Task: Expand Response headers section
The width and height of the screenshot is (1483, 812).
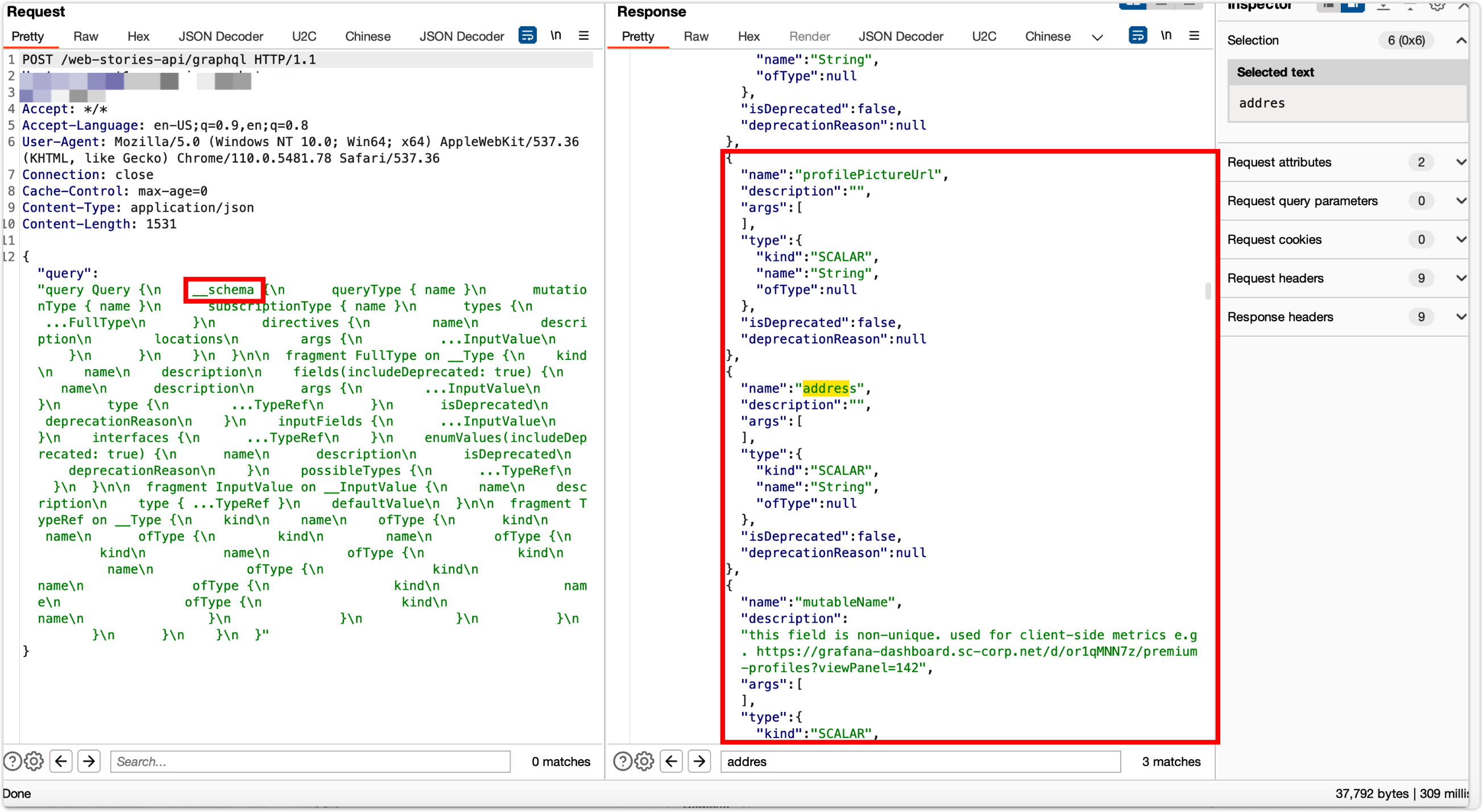Action: pos(1461,316)
